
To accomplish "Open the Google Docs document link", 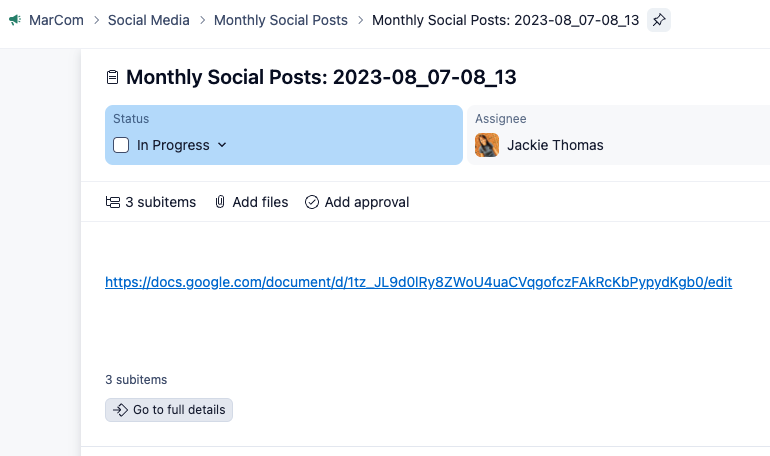I will tap(418, 283).
